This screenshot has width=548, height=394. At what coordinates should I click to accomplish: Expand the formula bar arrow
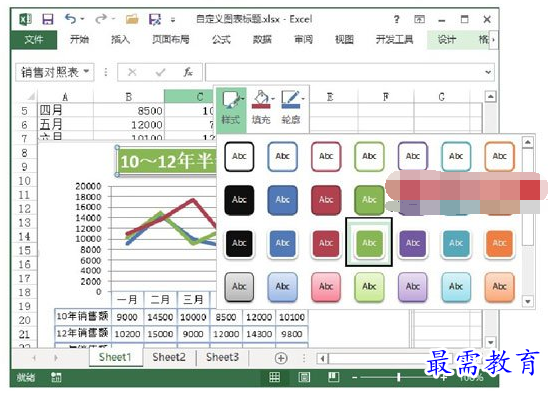click(x=488, y=72)
